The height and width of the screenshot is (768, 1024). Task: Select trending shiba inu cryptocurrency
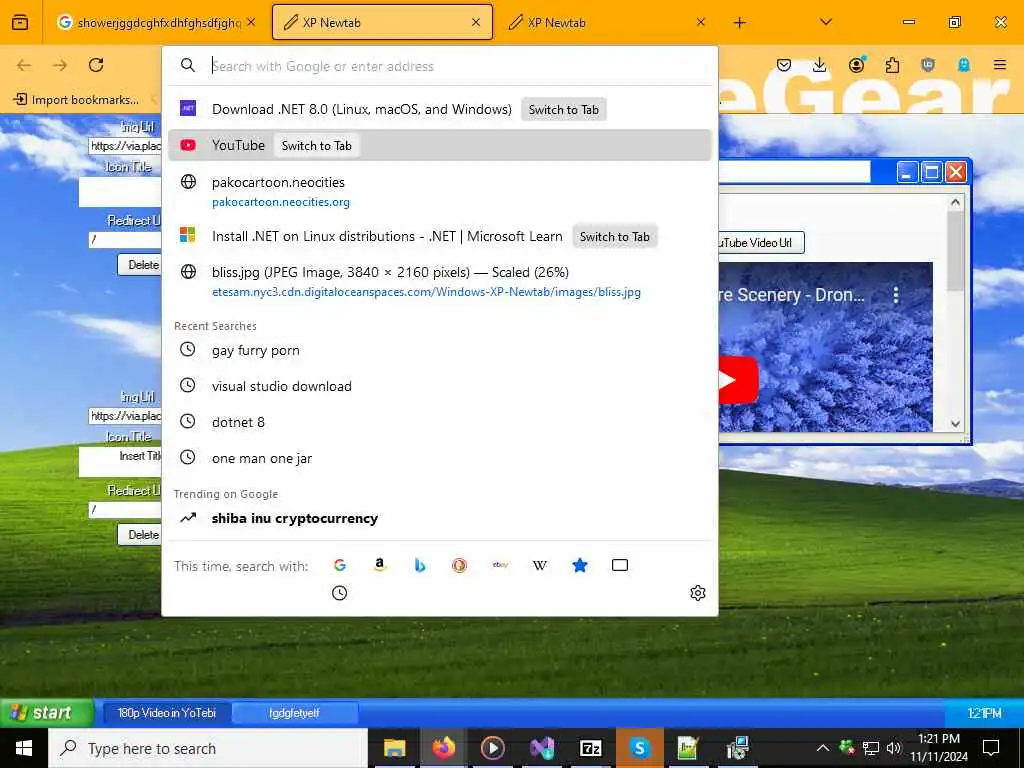pyautogui.click(x=440, y=518)
